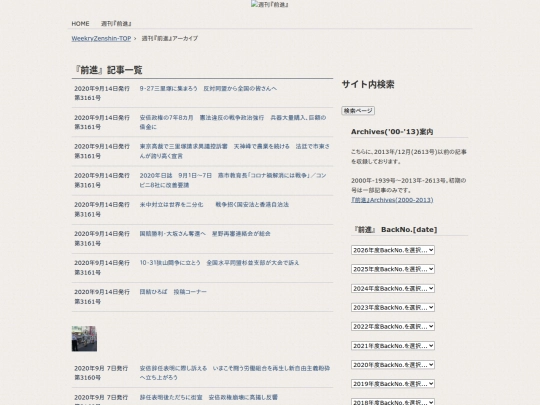This screenshot has height=405, width=540.
Task: Open the 週刊『前進』 navigation menu item
Action: [x=116, y=23]
